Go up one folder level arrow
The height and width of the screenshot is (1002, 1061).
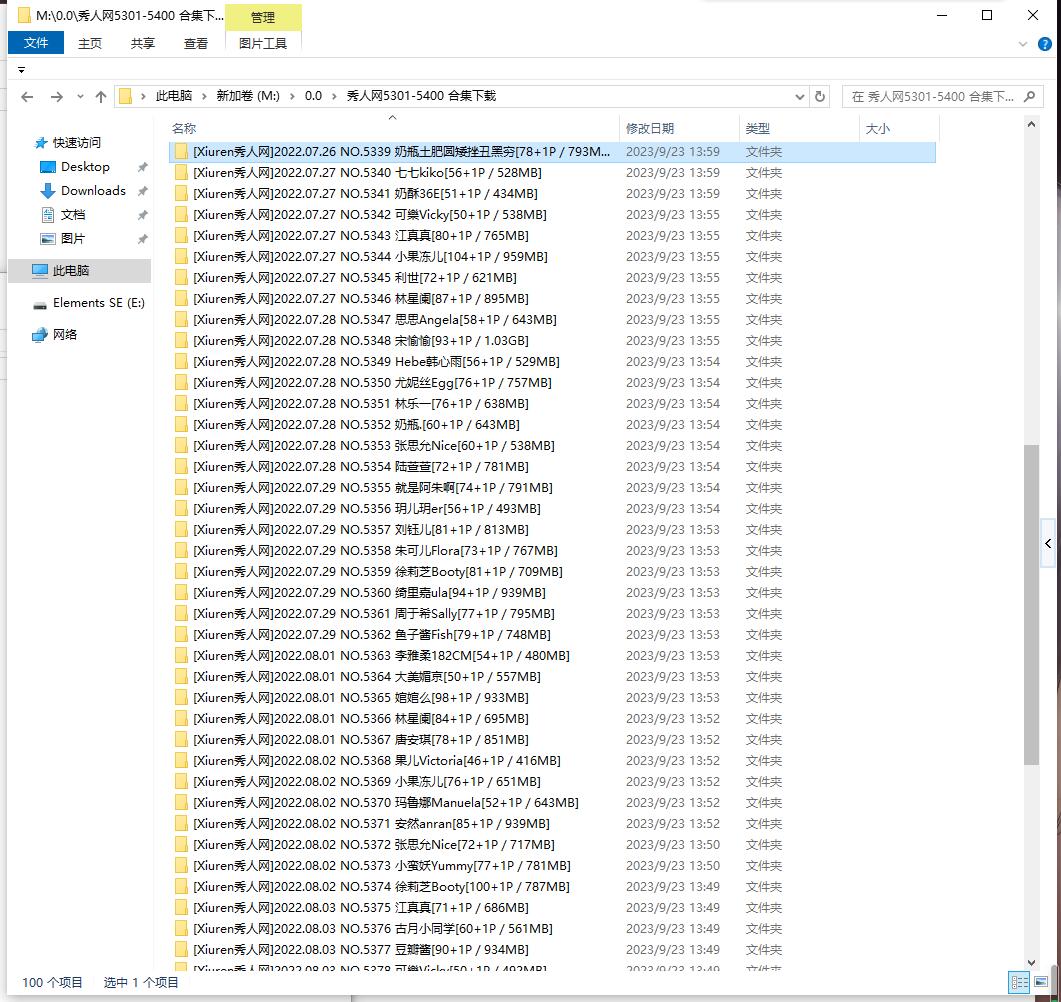[101, 97]
